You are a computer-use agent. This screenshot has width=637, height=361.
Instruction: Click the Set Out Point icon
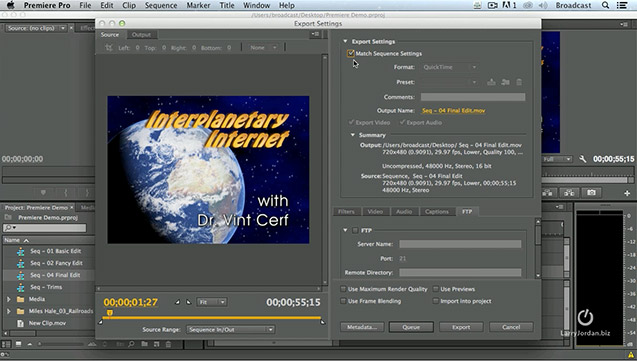pos(188,302)
